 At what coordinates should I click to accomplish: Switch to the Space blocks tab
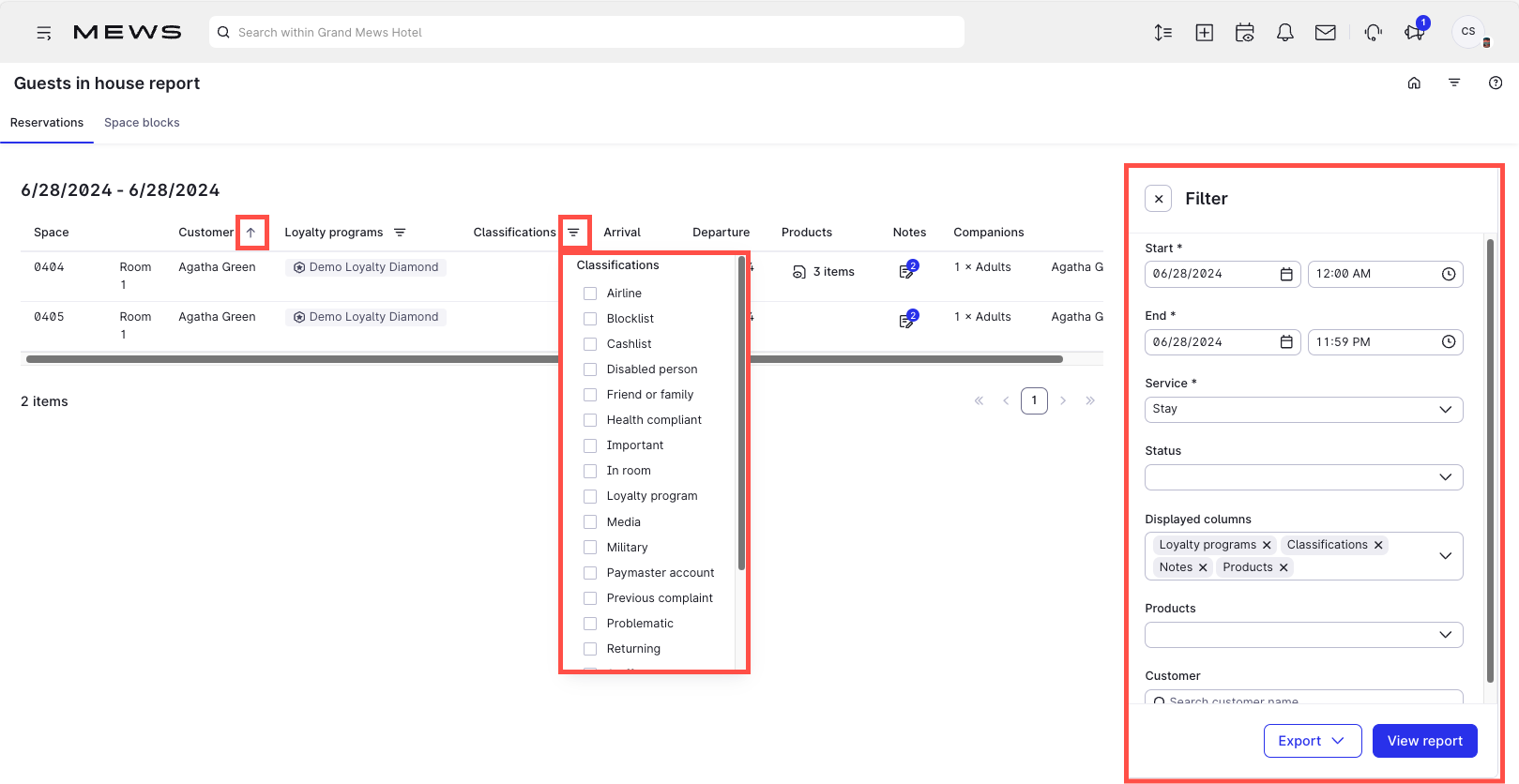pos(142,123)
